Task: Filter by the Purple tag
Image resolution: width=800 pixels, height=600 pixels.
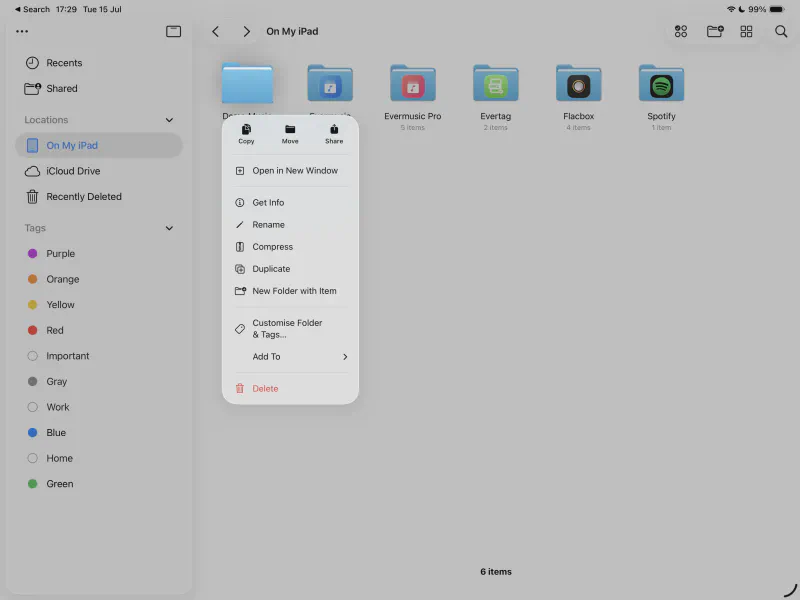Action: click(x=60, y=254)
